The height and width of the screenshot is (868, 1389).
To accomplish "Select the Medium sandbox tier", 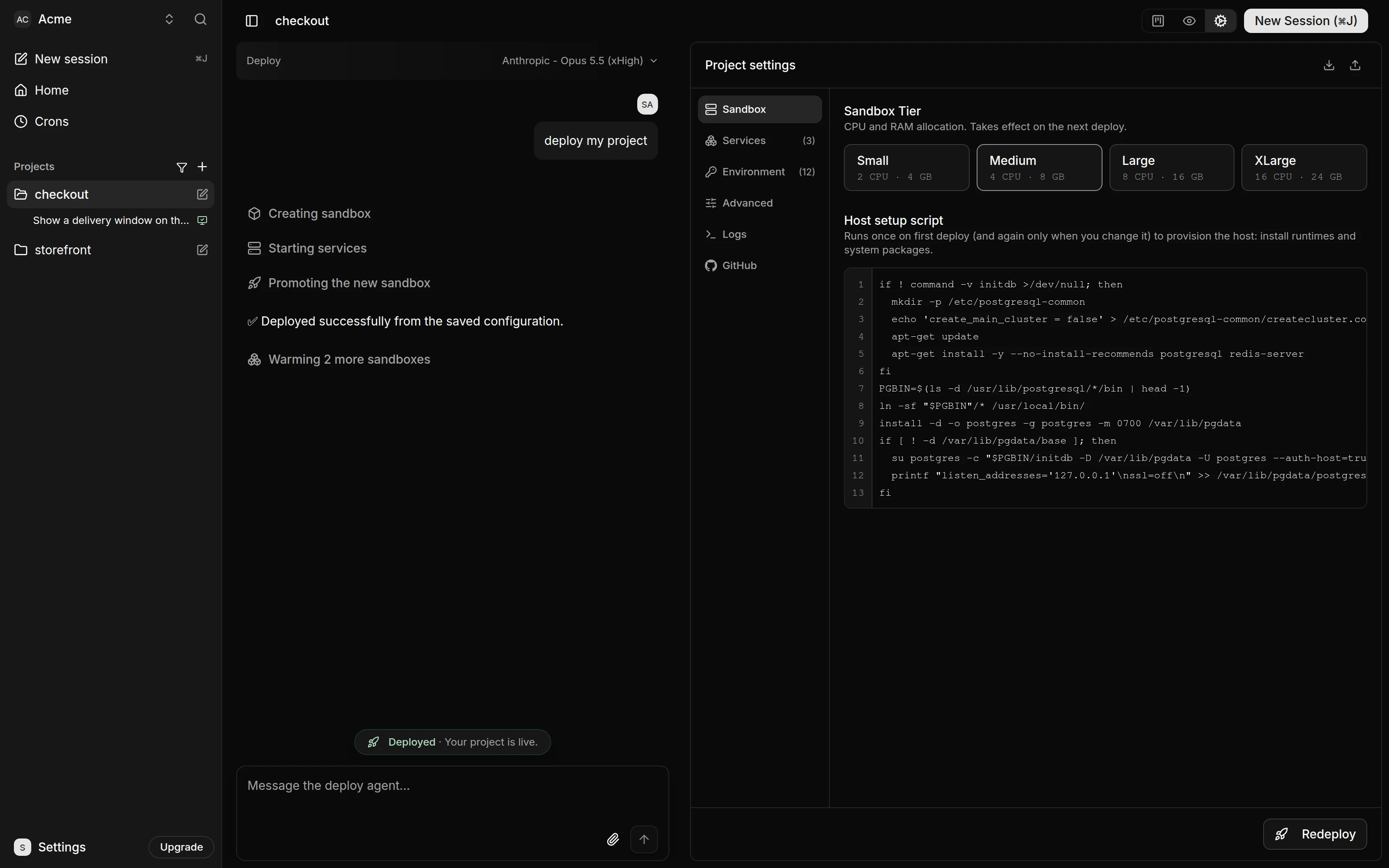I will click(1039, 168).
